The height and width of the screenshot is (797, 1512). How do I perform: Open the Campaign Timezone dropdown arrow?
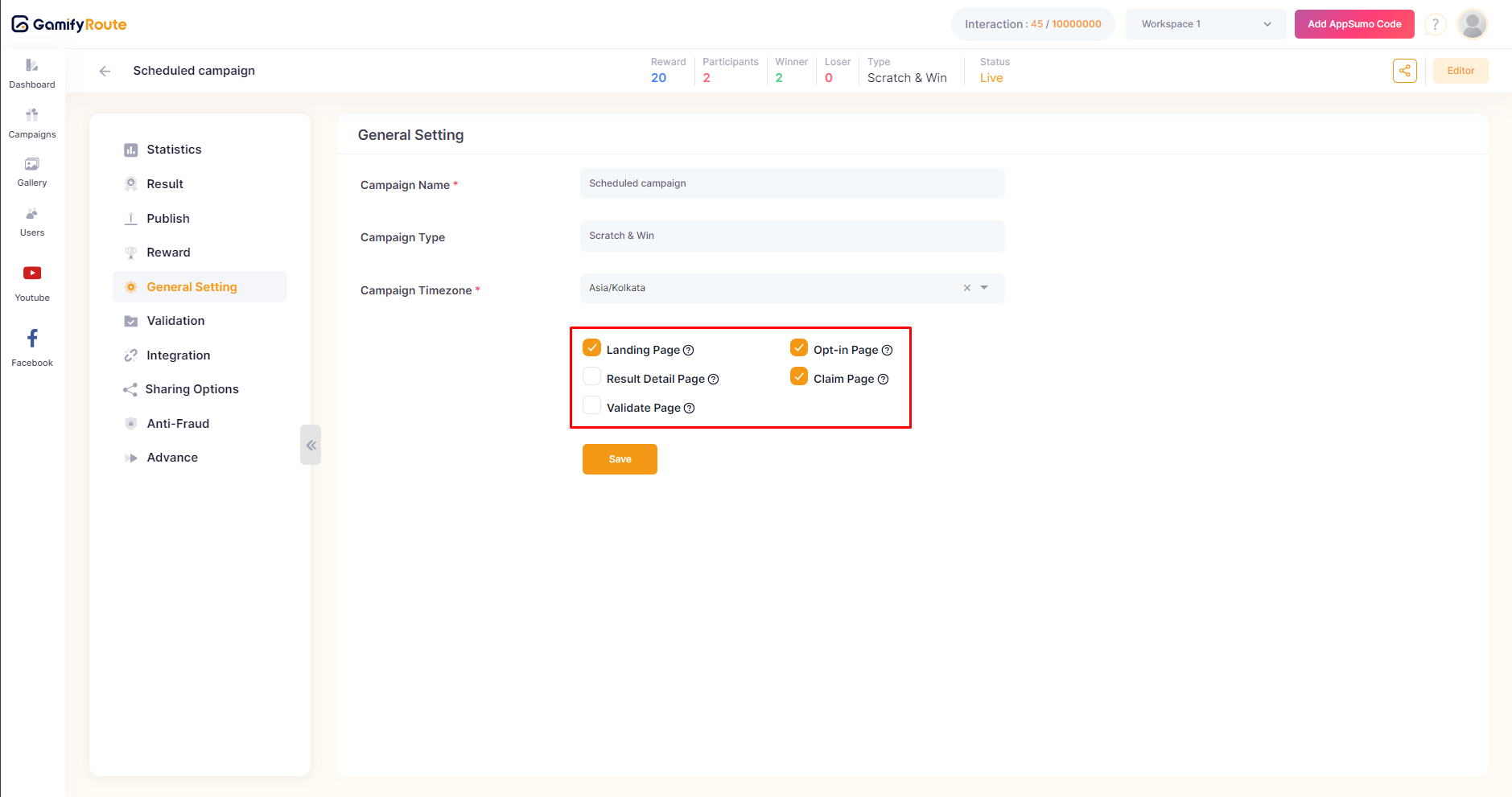click(984, 288)
